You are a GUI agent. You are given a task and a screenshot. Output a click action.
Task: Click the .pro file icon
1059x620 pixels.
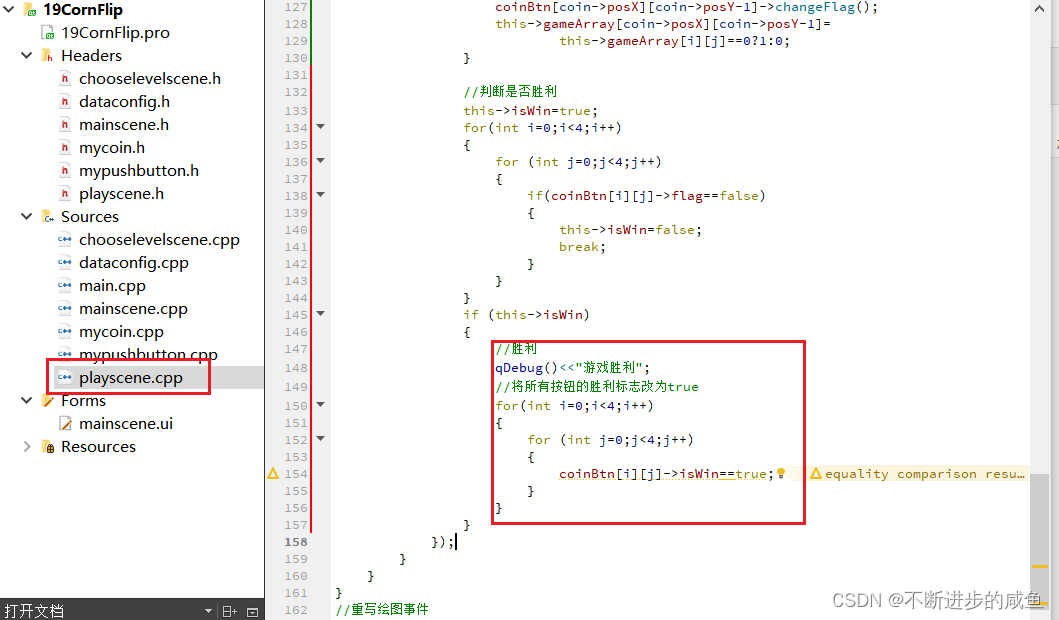pos(47,32)
